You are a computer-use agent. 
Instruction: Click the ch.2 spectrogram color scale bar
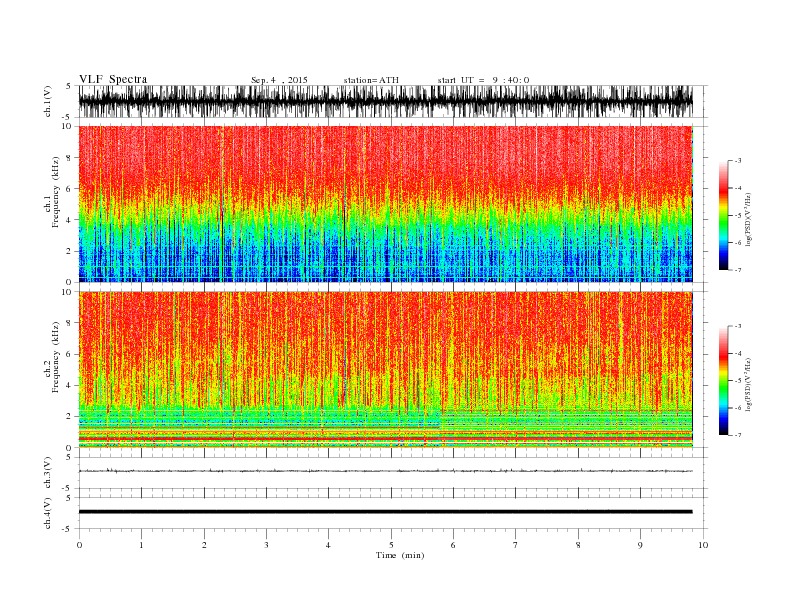tap(723, 380)
